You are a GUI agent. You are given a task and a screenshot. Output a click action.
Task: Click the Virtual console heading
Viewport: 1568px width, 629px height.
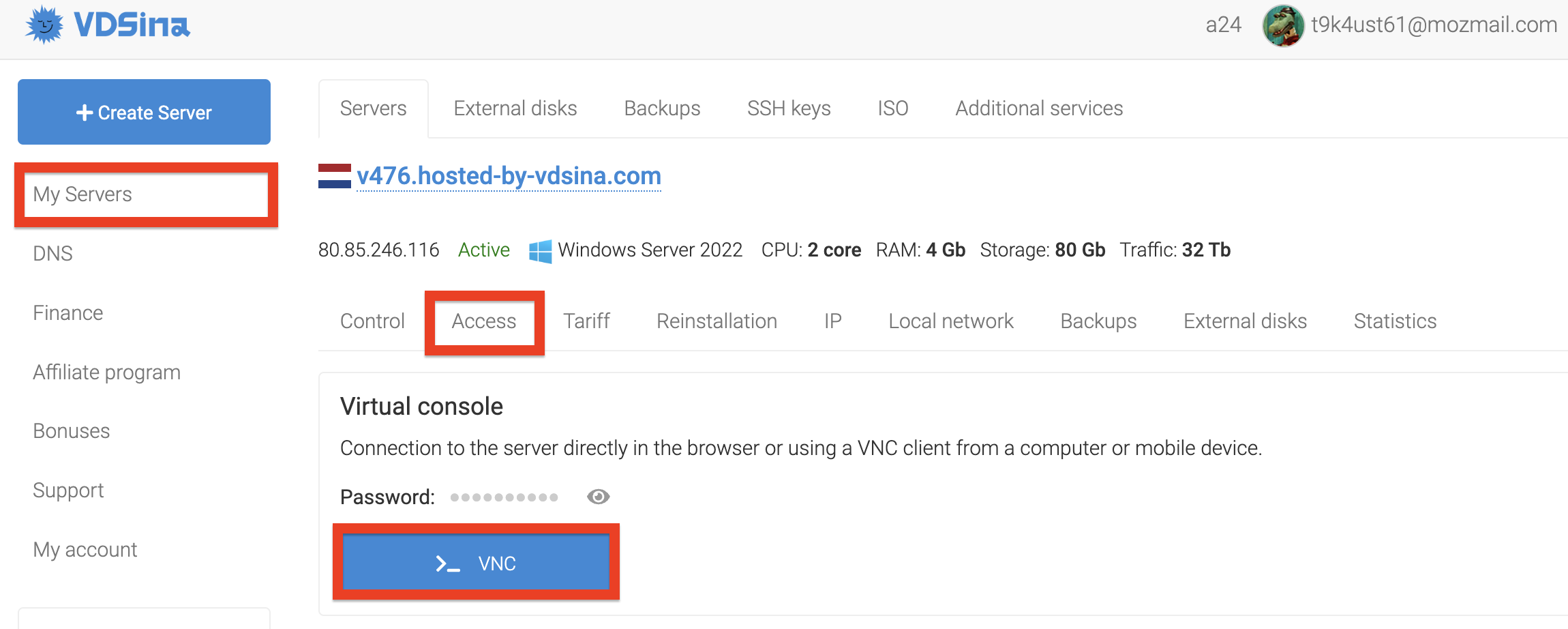tap(421, 407)
